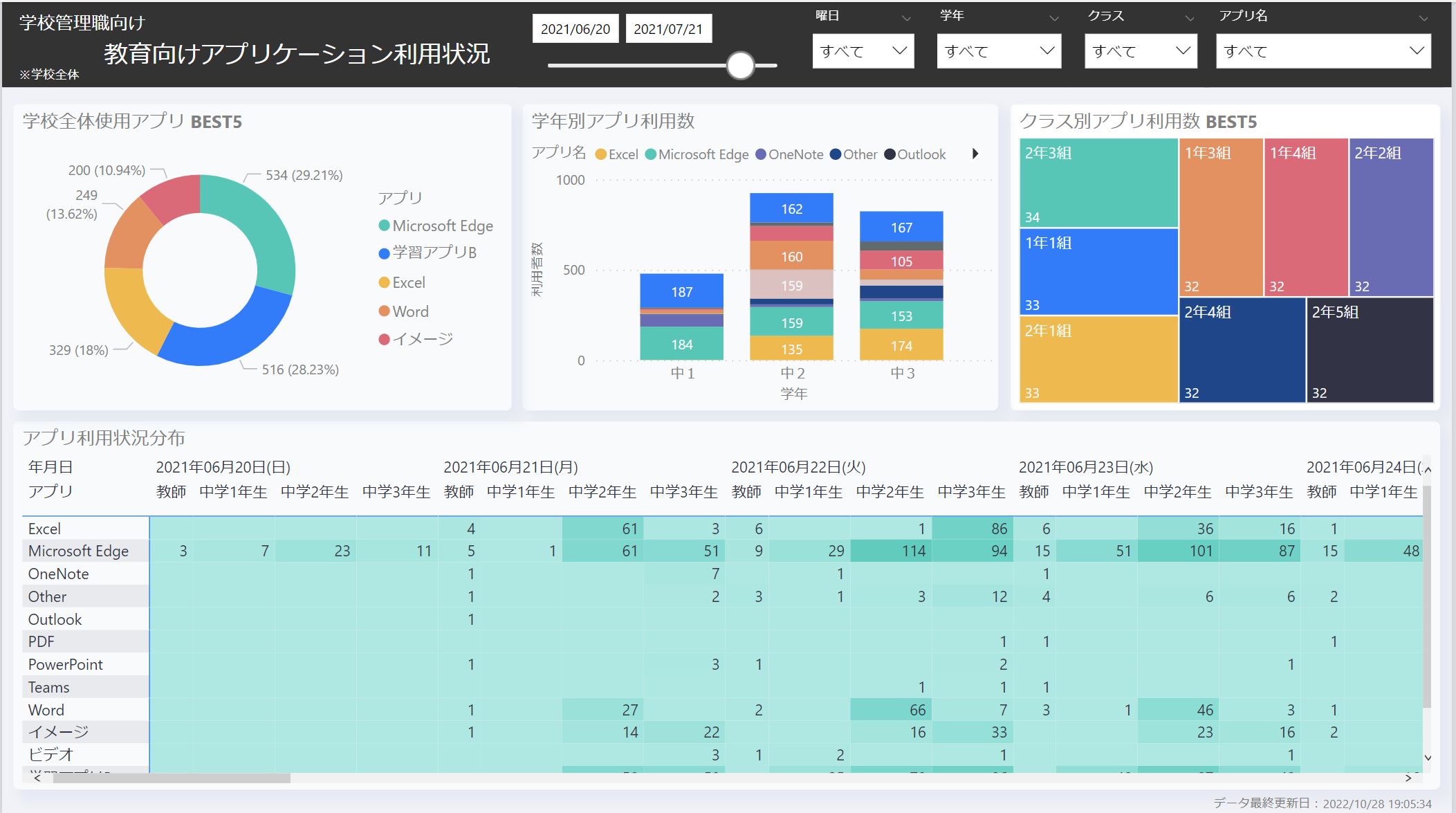The width and height of the screenshot is (1456, 813).
Task: Select the 2年3組 treemap tile
Action: coord(1098,183)
